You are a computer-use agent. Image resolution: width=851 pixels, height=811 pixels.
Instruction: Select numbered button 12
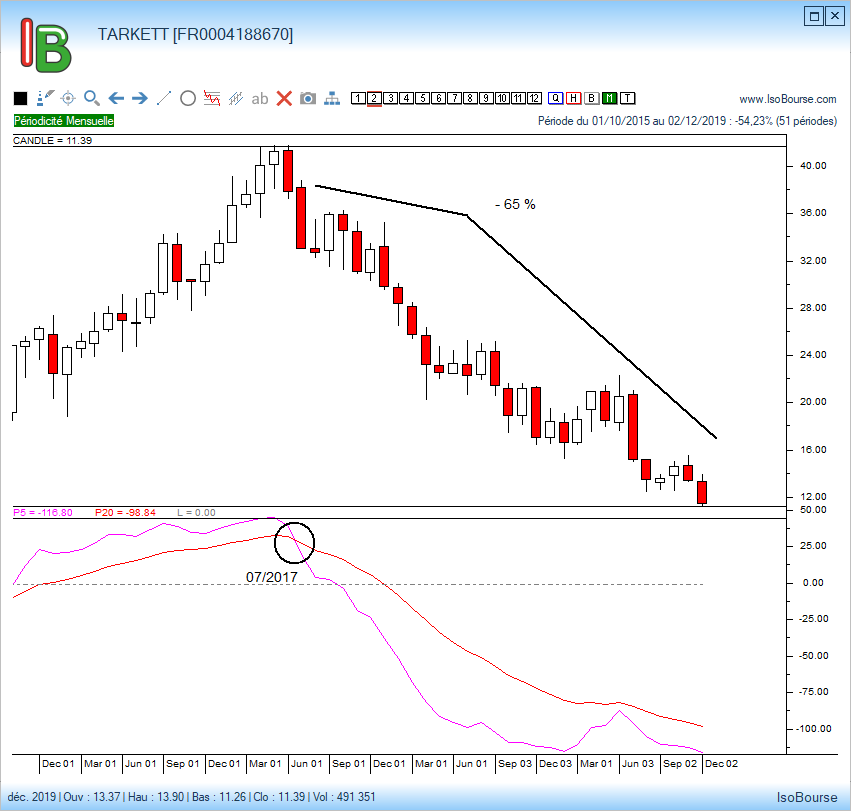(534, 98)
